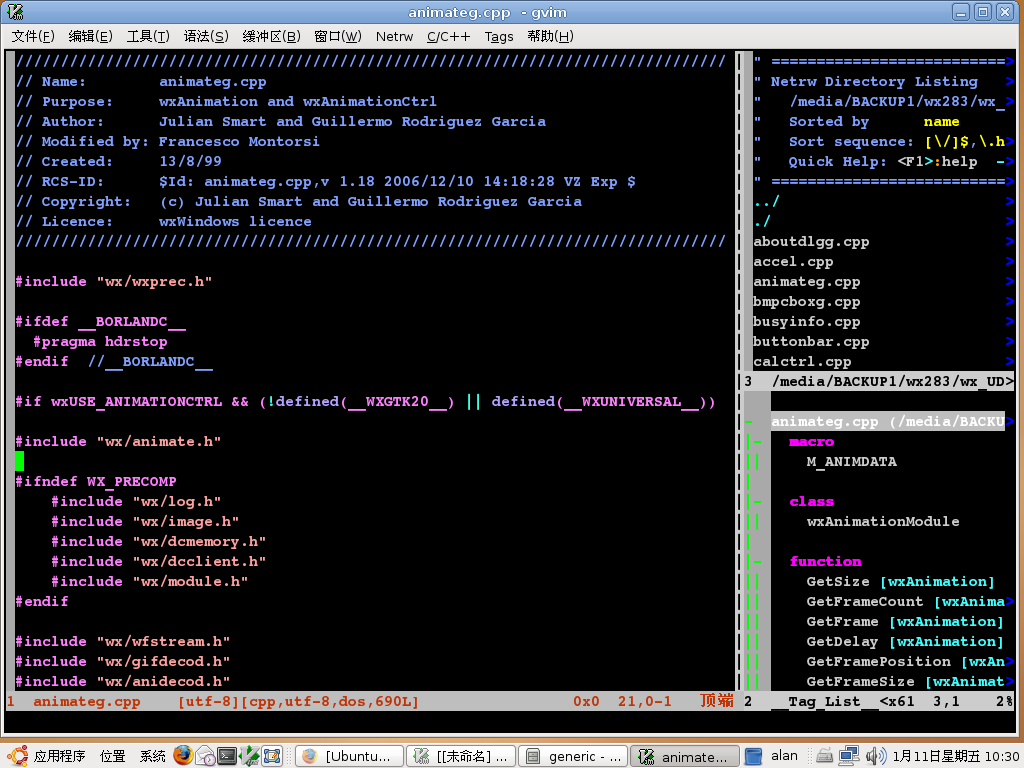Open aboutdlgg.cpp in Netrw listing
Image resolution: width=1024 pixels, height=768 pixels.
click(811, 242)
